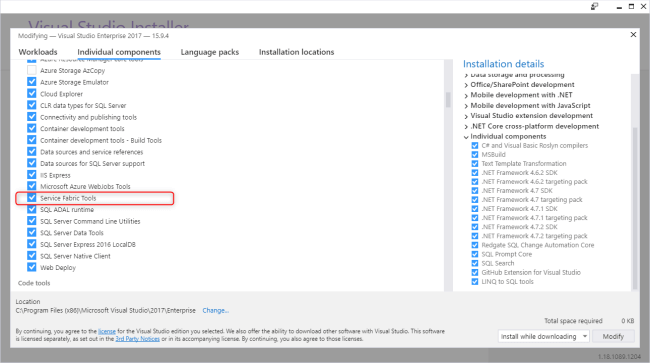Click the Installation details heading
This screenshot has height=363, width=650.
click(x=503, y=64)
